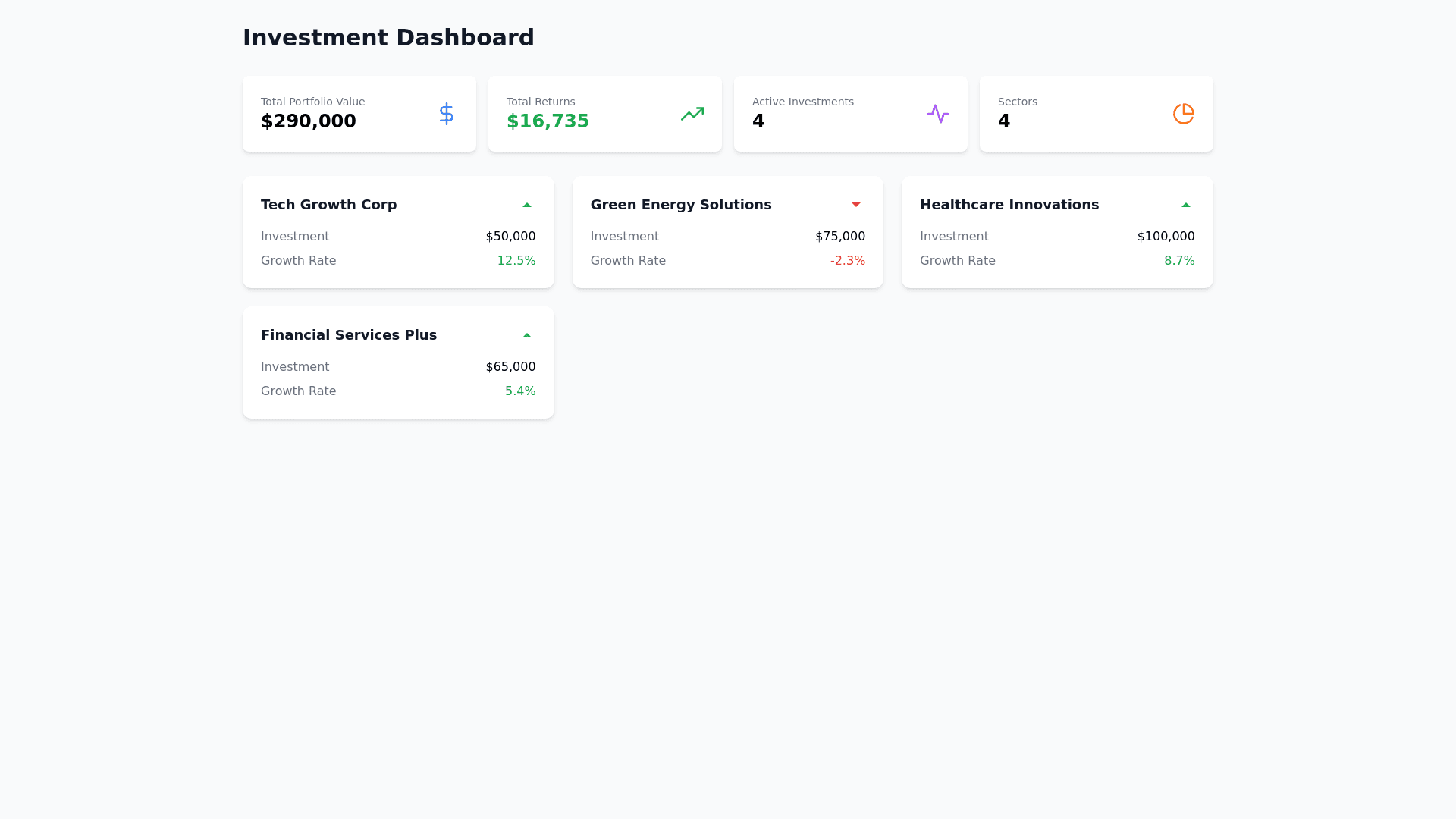Select the Healthcare Innovations heading
Screen dimensions: 1456x819
pos(1009,205)
